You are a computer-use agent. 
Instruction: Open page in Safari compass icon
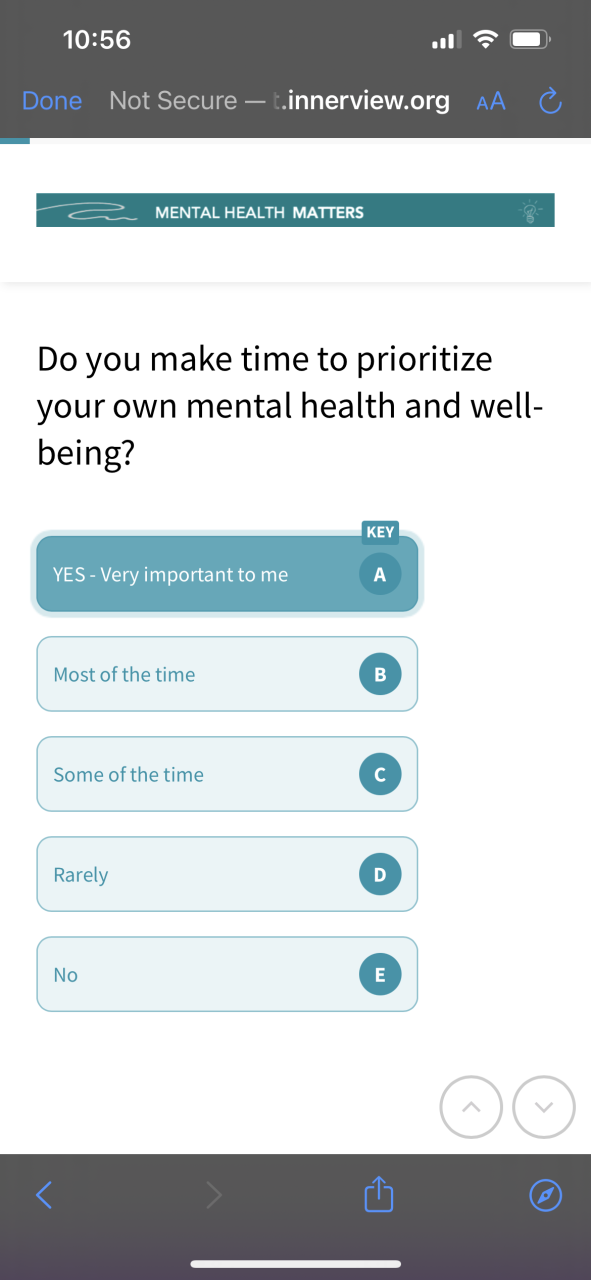pos(545,1194)
